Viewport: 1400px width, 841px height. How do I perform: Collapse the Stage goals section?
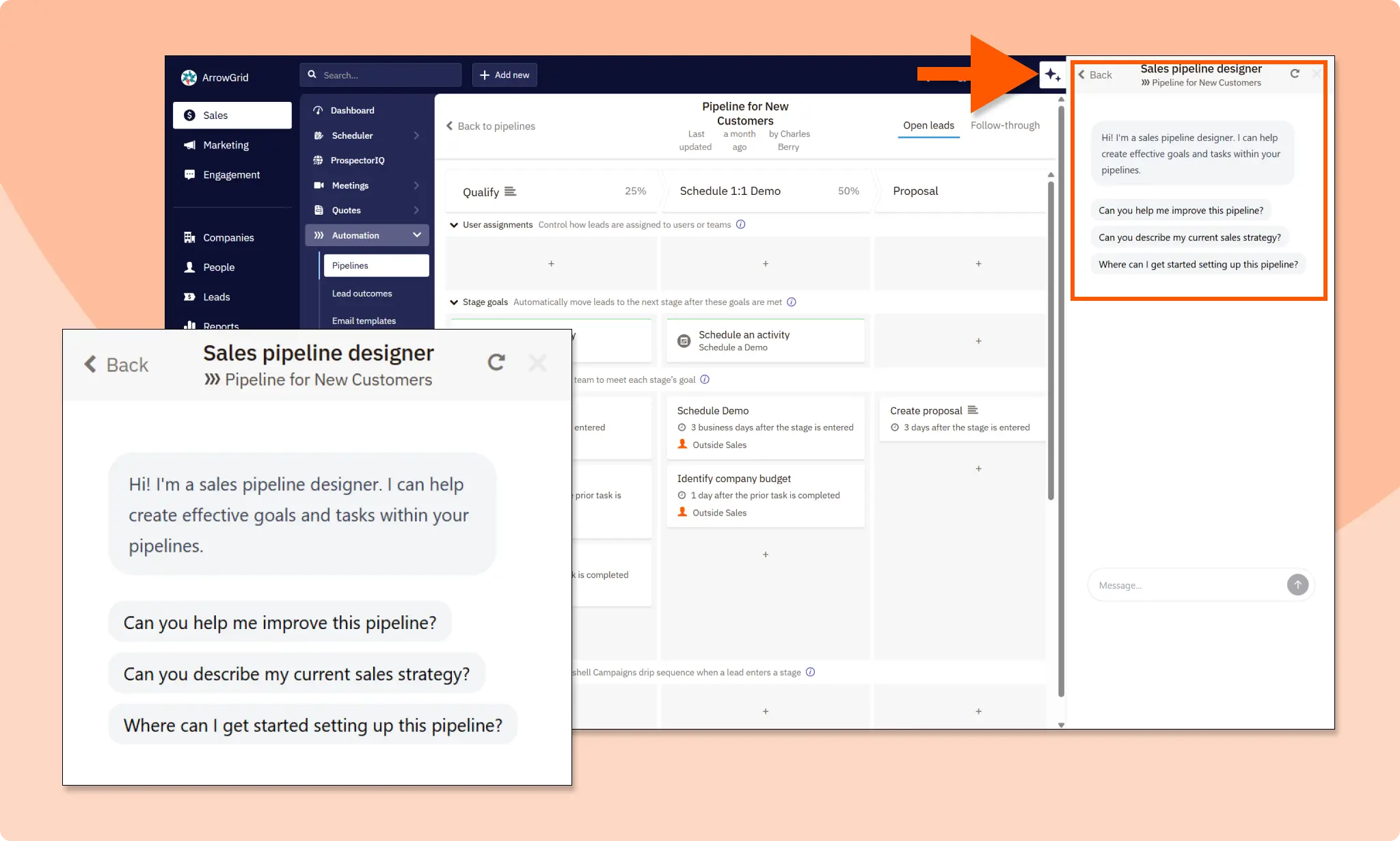click(x=454, y=302)
